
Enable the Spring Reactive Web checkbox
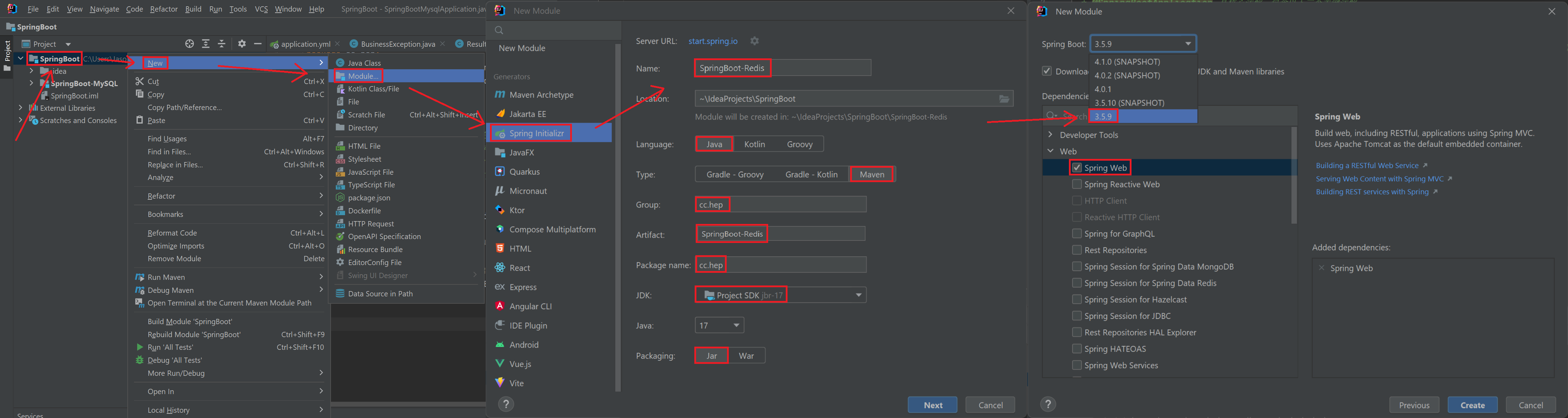[1077, 184]
